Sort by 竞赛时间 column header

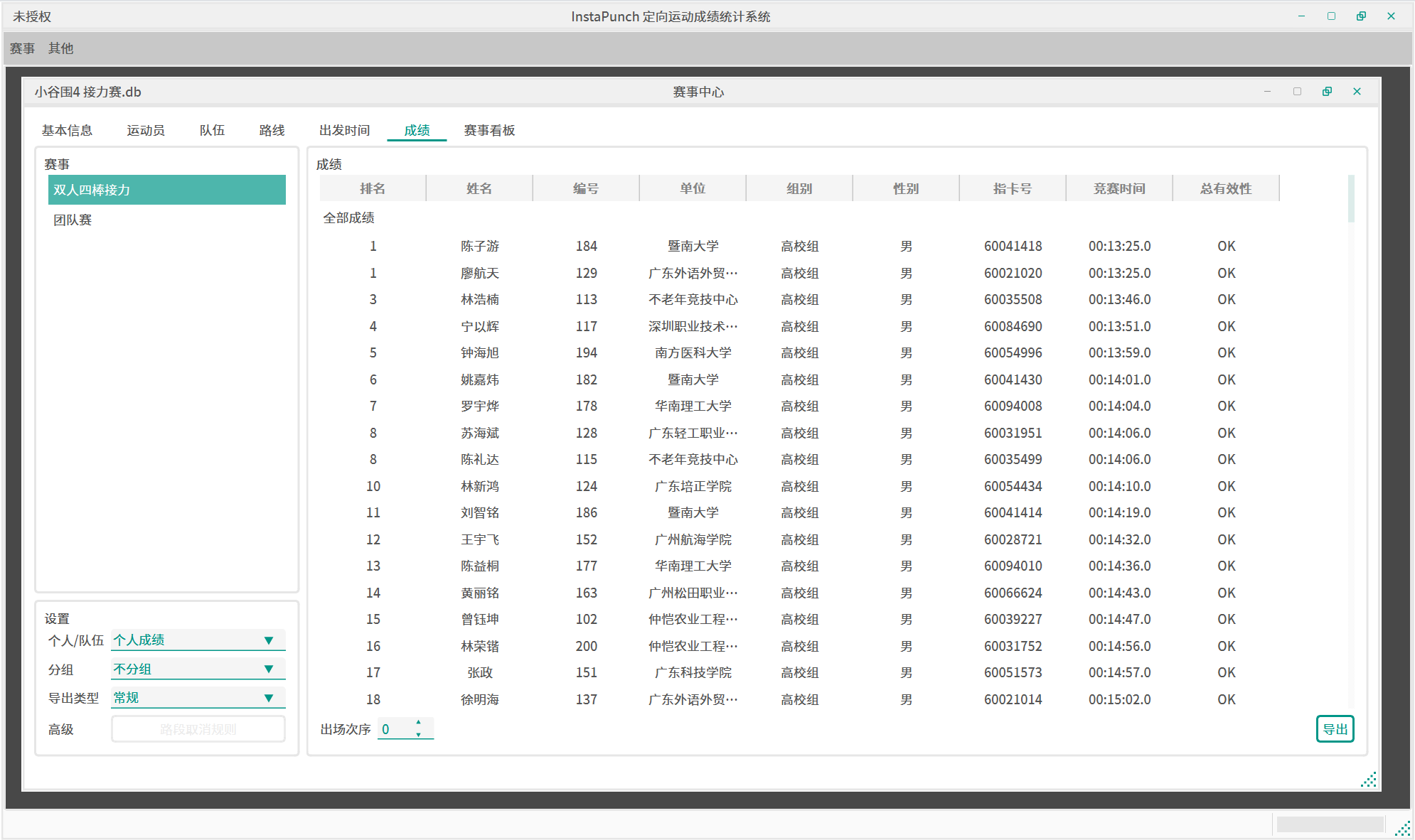click(1119, 188)
